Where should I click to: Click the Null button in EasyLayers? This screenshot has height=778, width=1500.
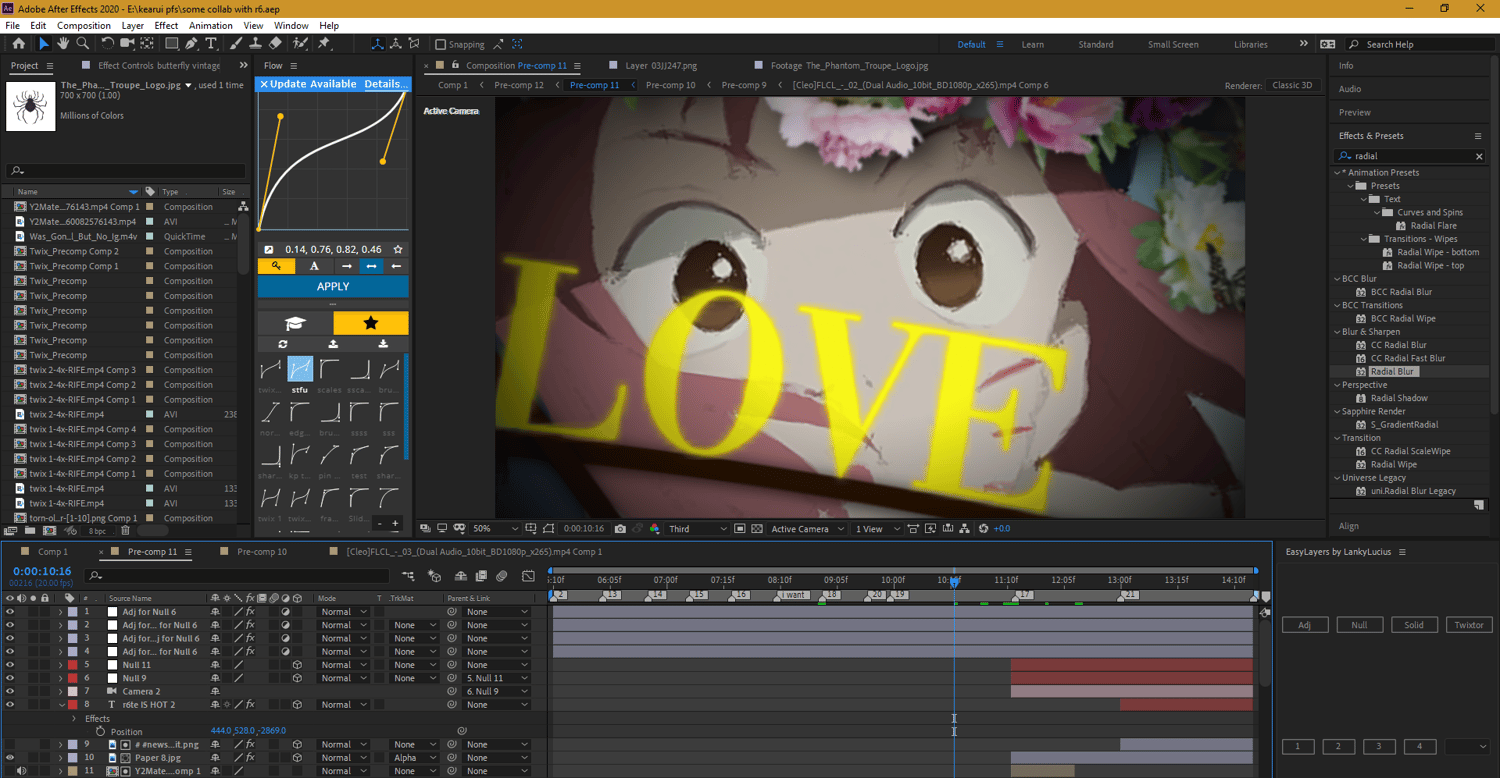[x=1359, y=625]
